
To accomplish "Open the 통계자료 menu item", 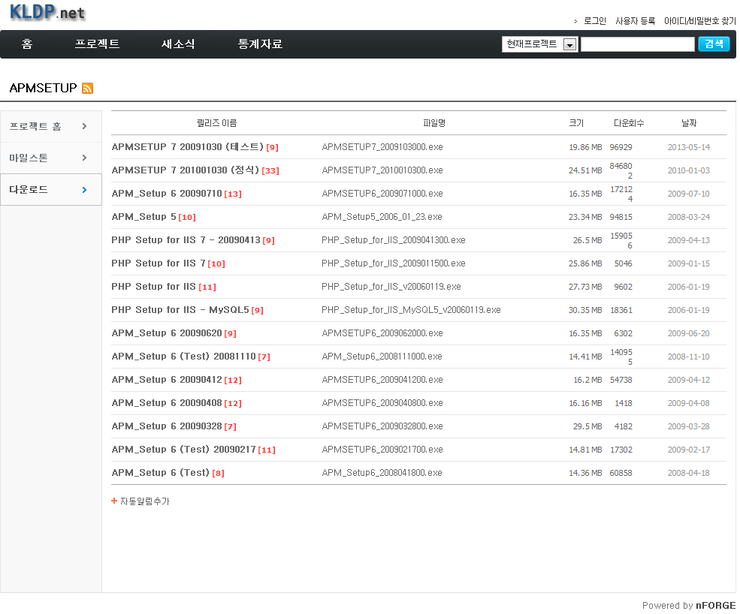I will coord(260,44).
